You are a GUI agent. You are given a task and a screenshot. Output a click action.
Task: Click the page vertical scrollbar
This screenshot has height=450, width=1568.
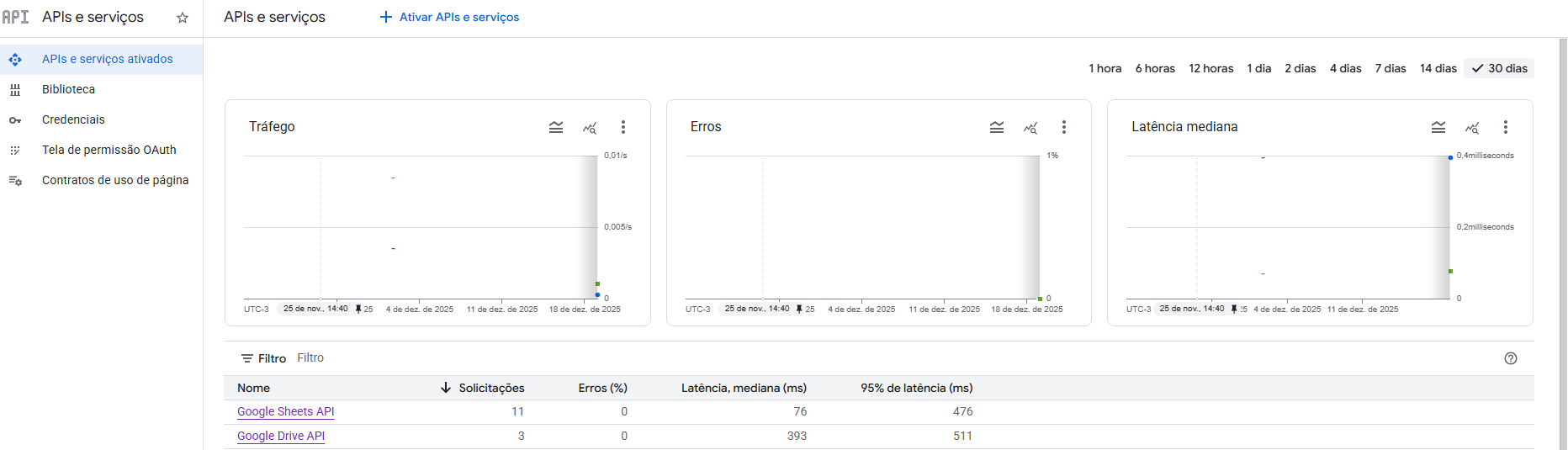[1563, 244]
